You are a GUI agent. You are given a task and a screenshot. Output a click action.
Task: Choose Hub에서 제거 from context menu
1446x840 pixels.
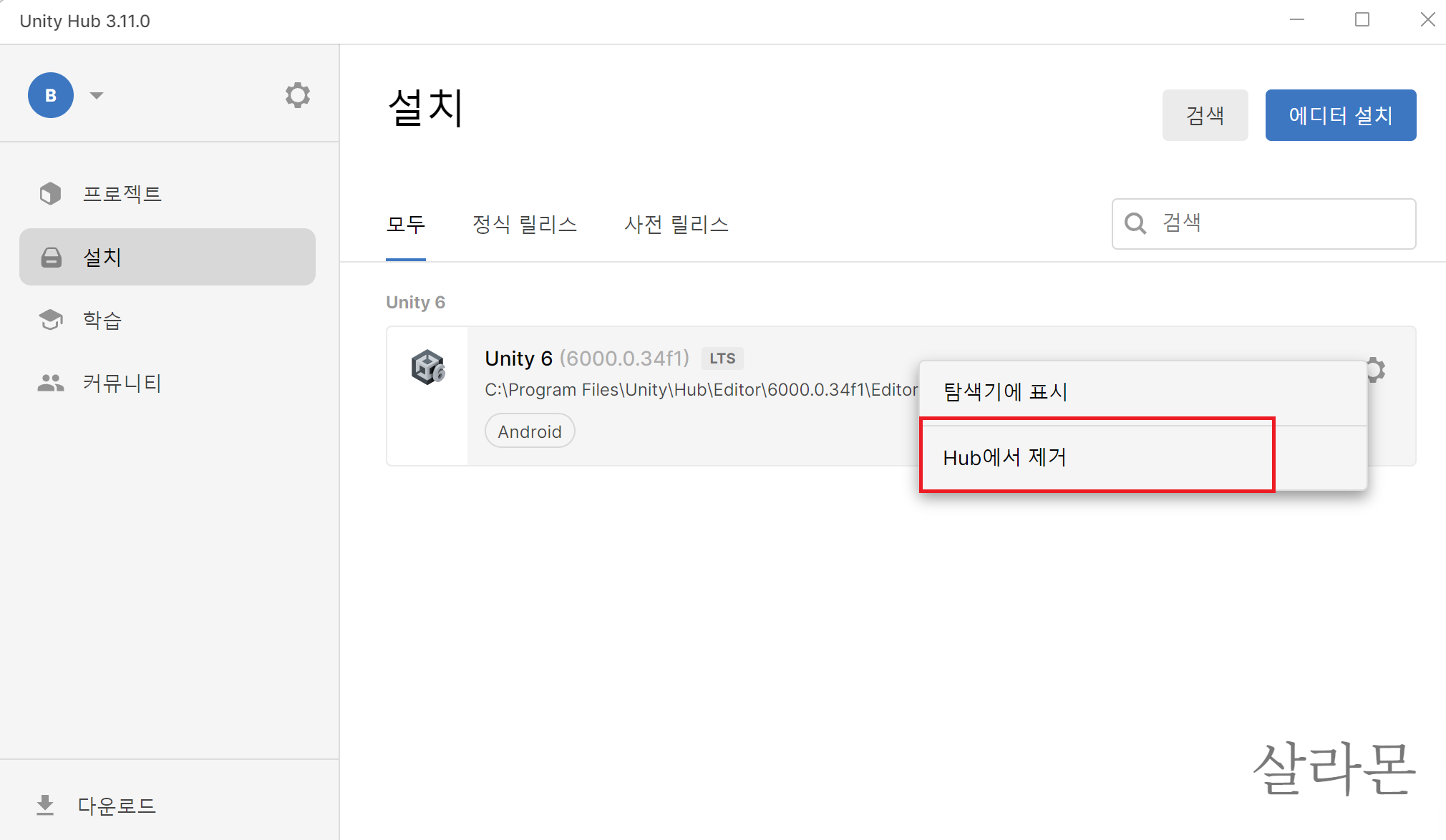[1005, 457]
